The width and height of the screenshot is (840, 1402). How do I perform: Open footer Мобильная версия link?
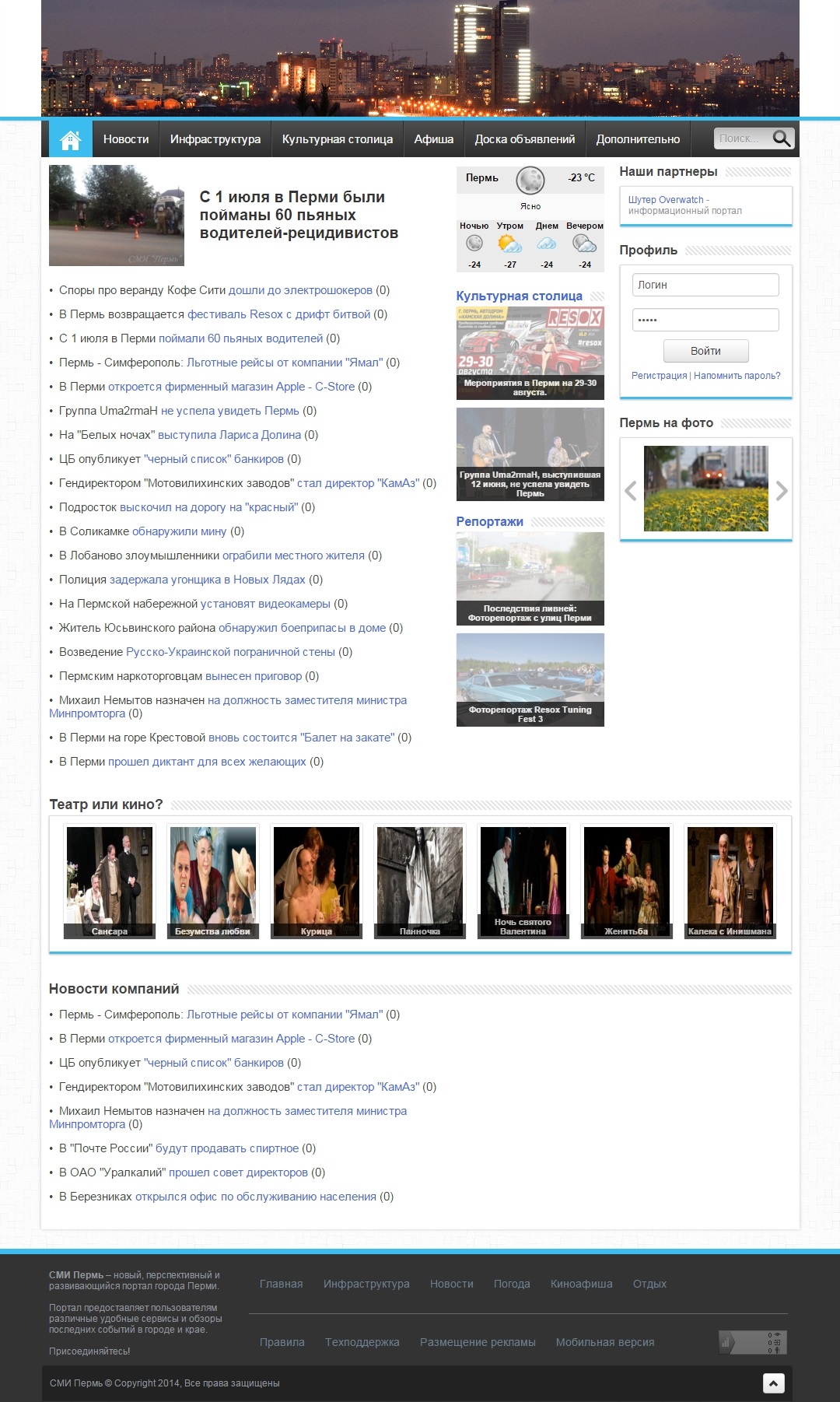[605, 1342]
